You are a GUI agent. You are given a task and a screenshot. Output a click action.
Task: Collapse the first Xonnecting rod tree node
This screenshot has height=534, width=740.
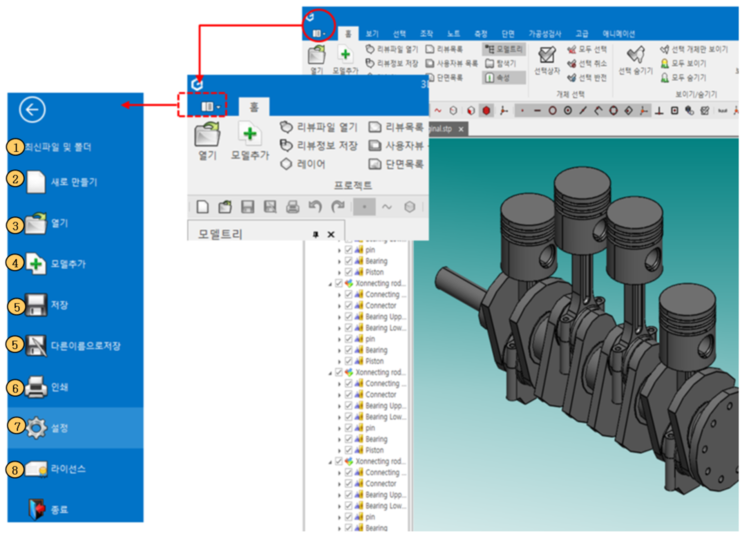click(330, 284)
